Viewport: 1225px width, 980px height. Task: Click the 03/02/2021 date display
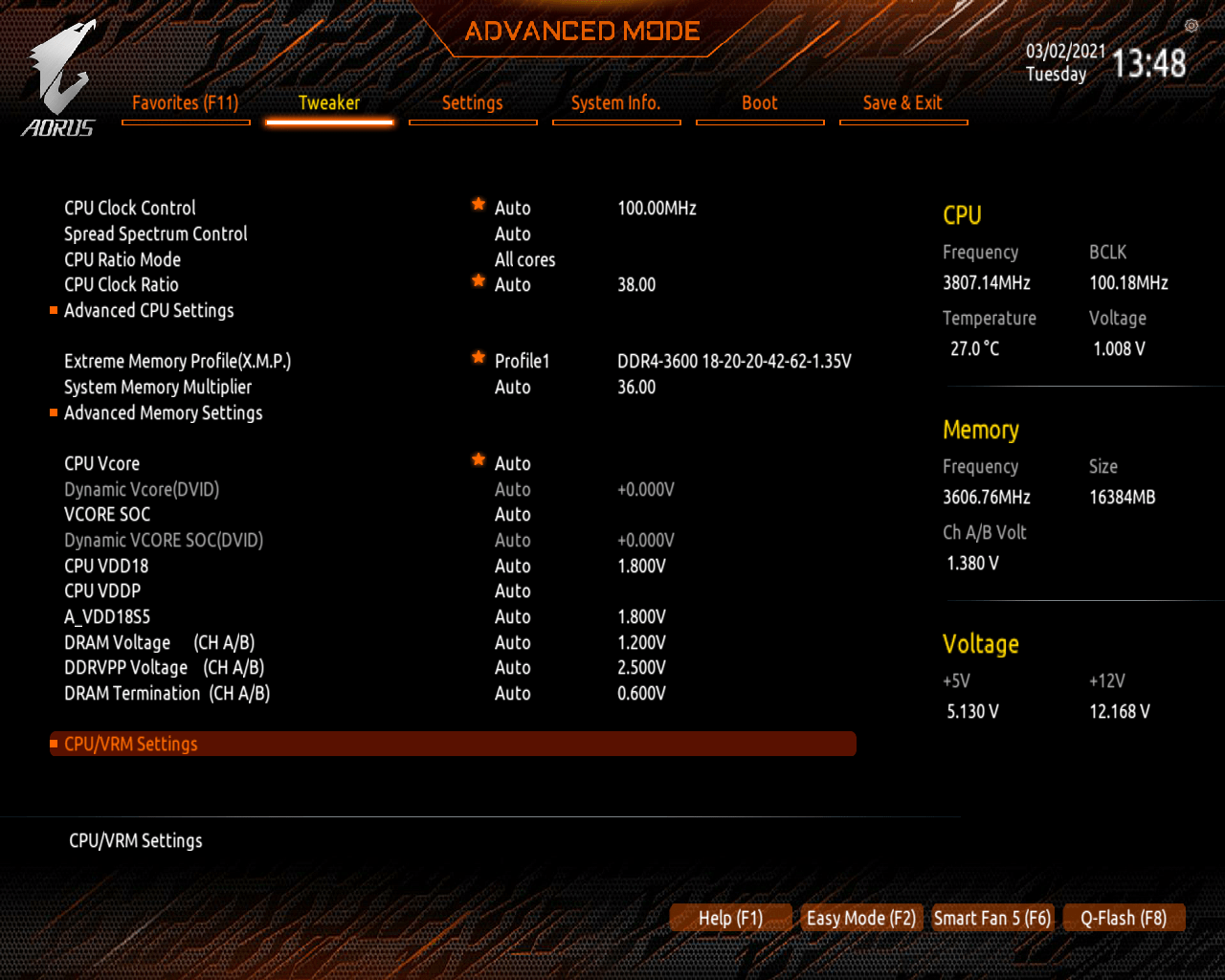pyautogui.click(x=1066, y=51)
